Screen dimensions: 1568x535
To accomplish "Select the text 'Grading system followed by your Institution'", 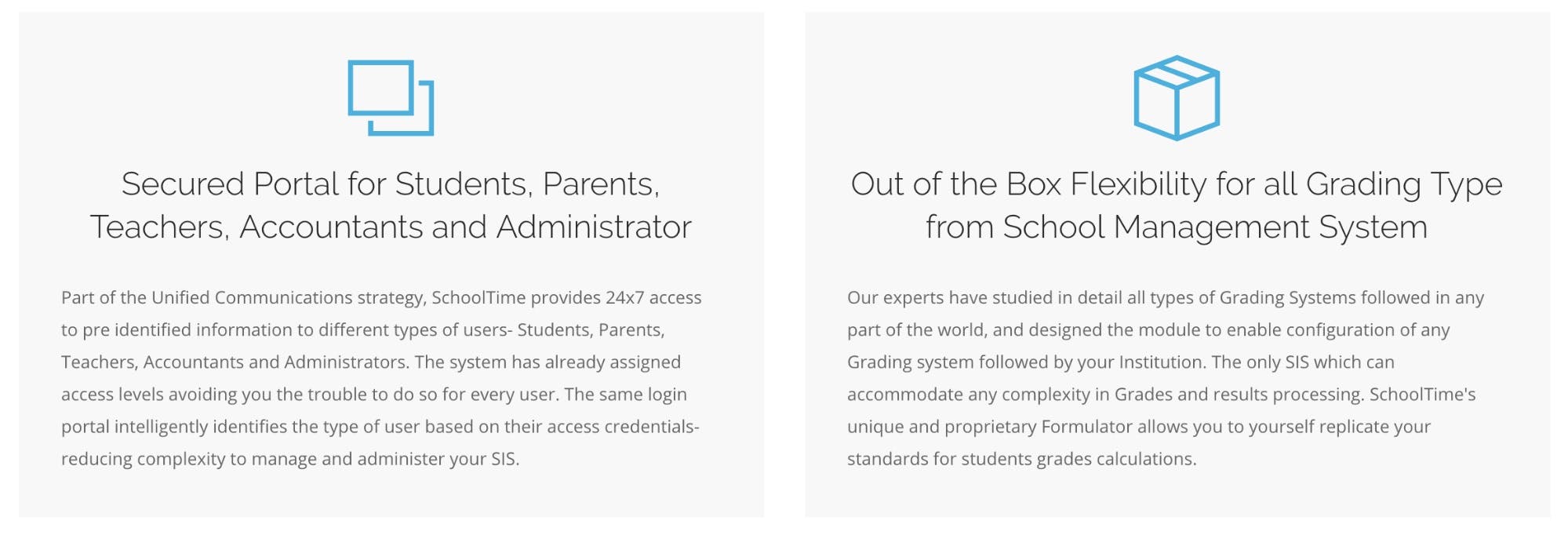I will pyautogui.click(x=1026, y=362).
